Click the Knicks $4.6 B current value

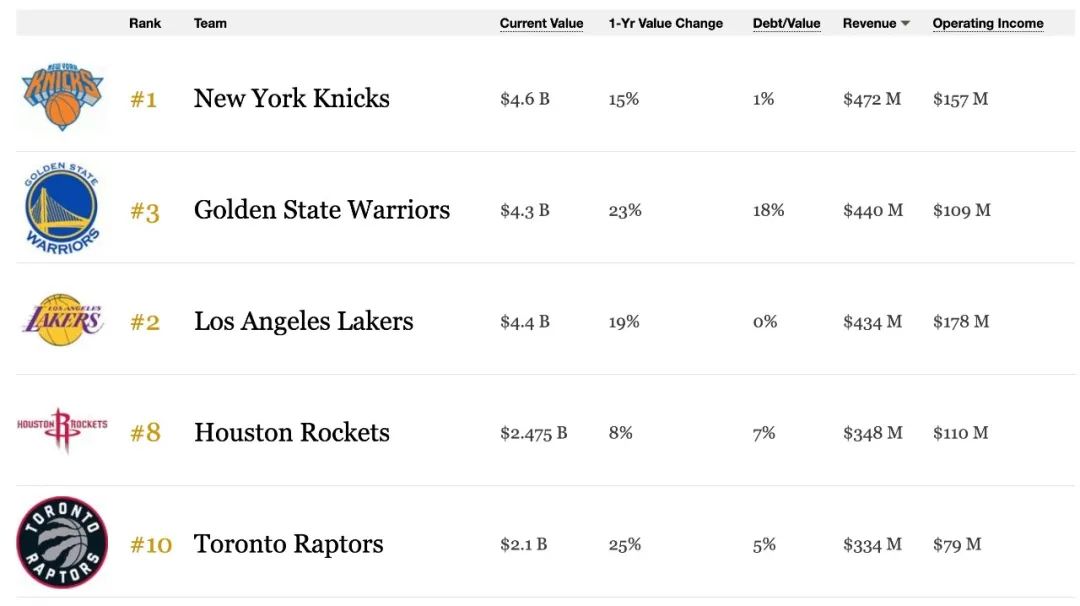tap(524, 99)
